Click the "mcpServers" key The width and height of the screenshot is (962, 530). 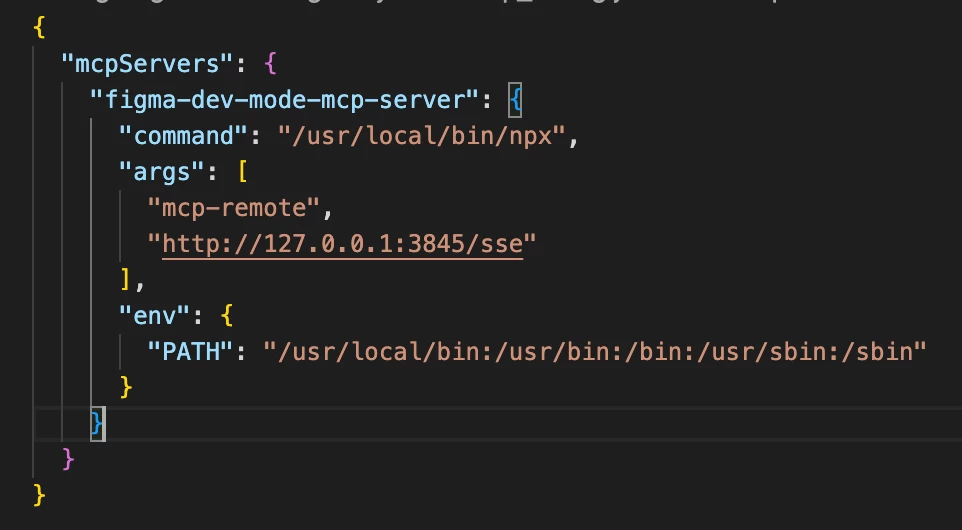point(148,64)
